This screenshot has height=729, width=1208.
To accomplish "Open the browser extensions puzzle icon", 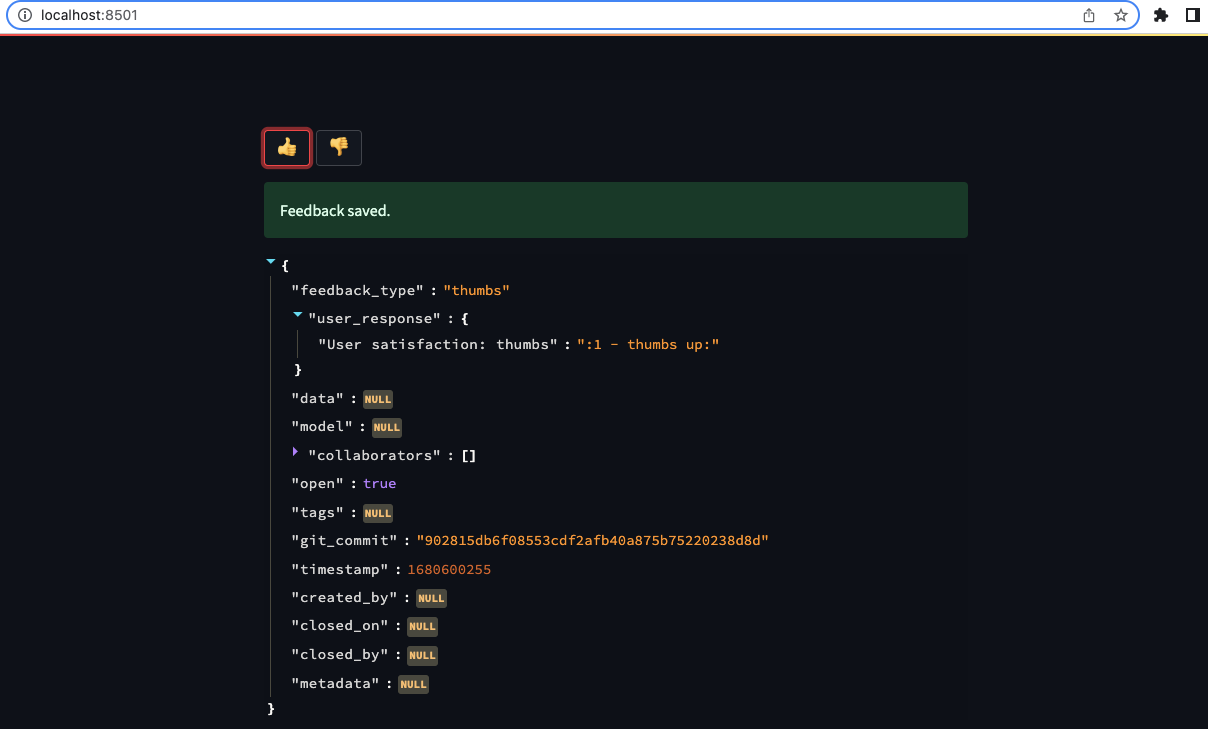I will pyautogui.click(x=1161, y=15).
